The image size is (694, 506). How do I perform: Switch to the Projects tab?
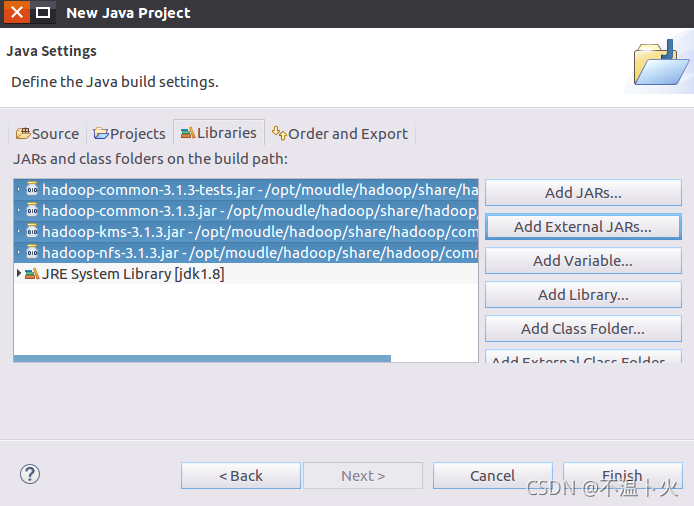pos(129,133)
